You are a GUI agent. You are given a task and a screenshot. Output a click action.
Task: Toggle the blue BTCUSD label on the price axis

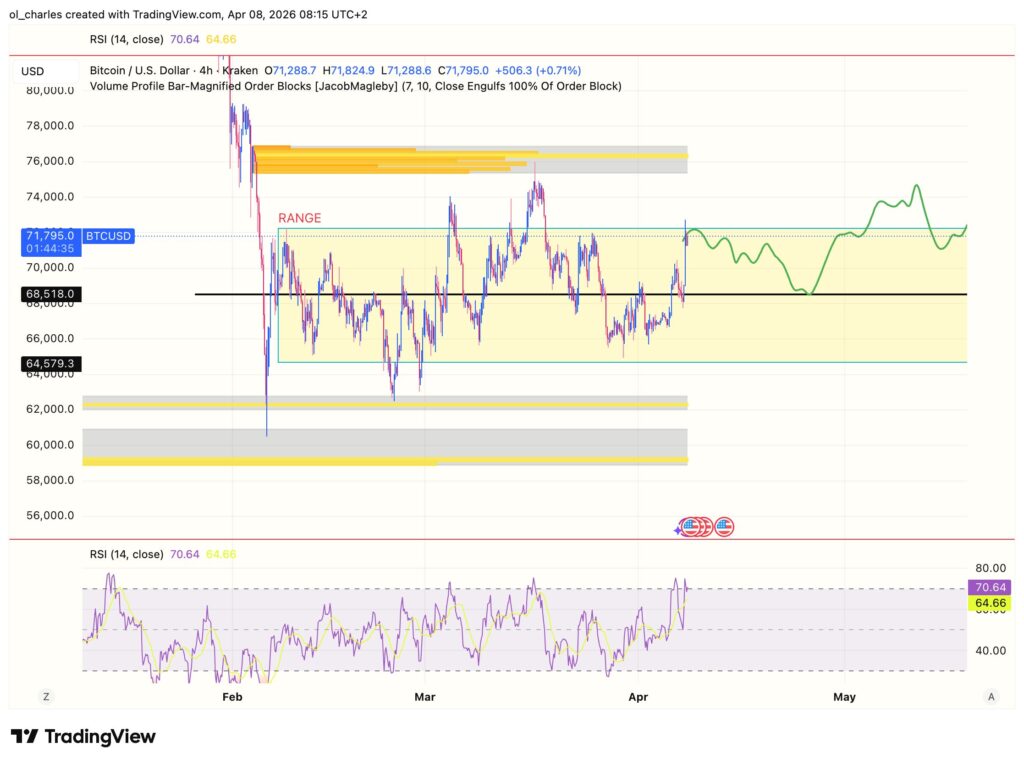click(x=106, y=236)
